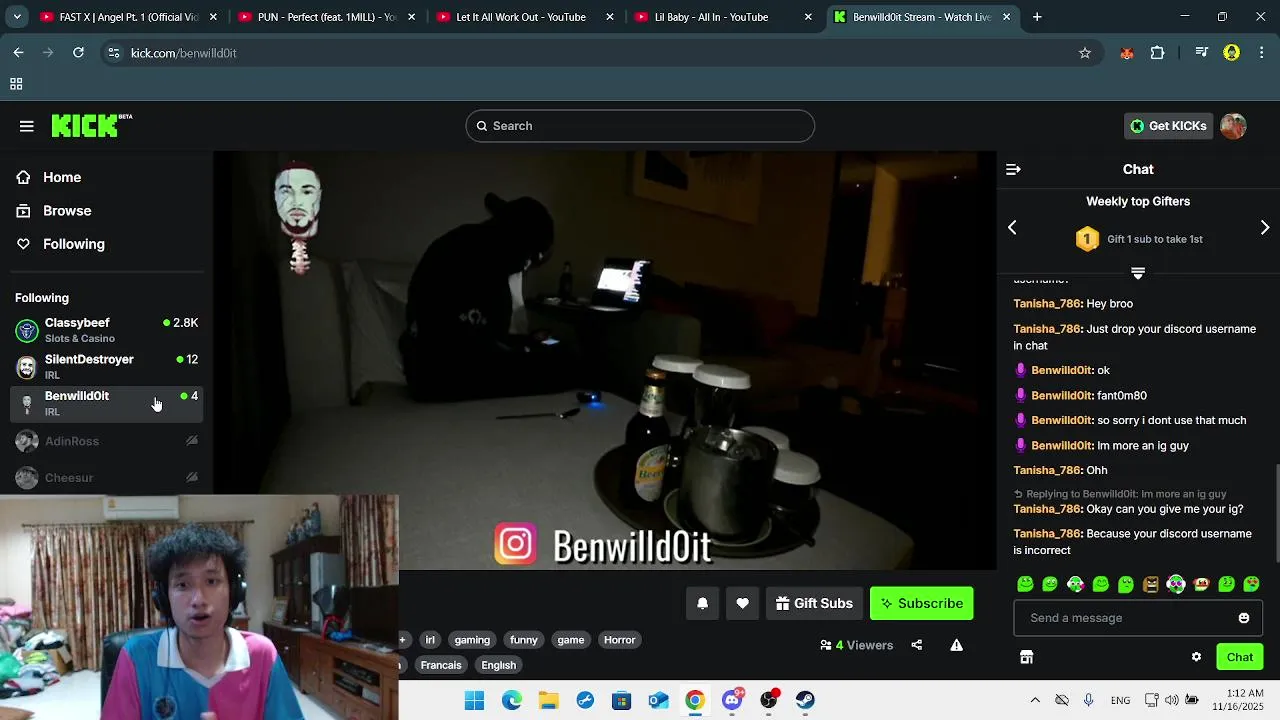Select the Francais language tag
Image resolution: width=1280 pixels, height=720 pixels.
(441, 665)
